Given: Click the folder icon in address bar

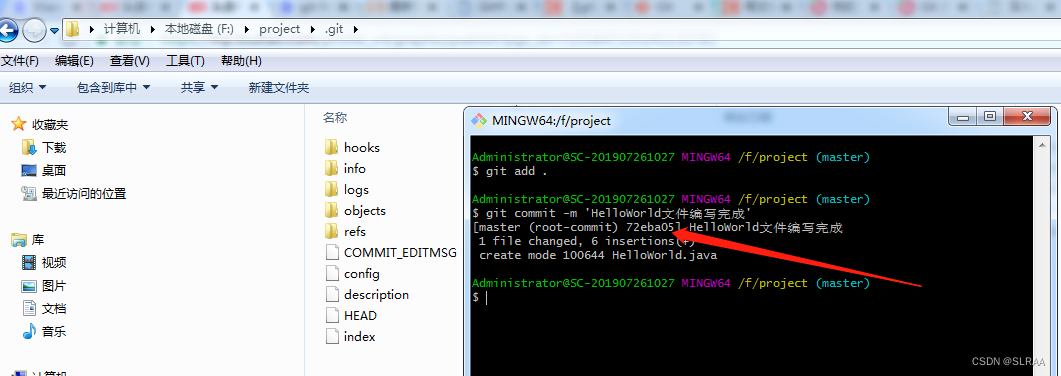Looking at the screenshot, I should tap(73, 30).
